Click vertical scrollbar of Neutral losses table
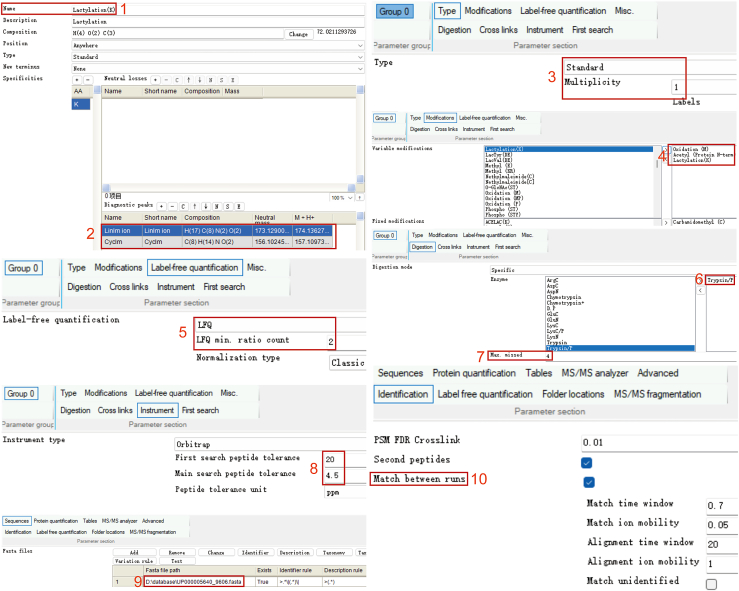The width and height of the screenshot is (739, 591). (361, 134)
